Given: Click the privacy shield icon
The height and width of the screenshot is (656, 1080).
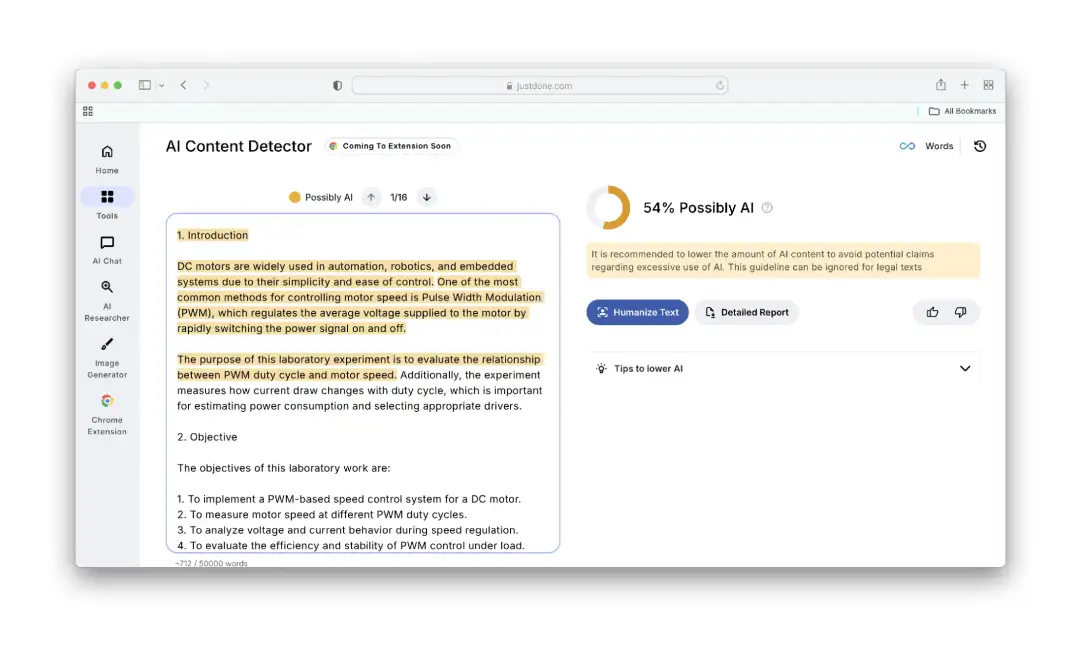Looking at the screenshot, I should 337,85.
